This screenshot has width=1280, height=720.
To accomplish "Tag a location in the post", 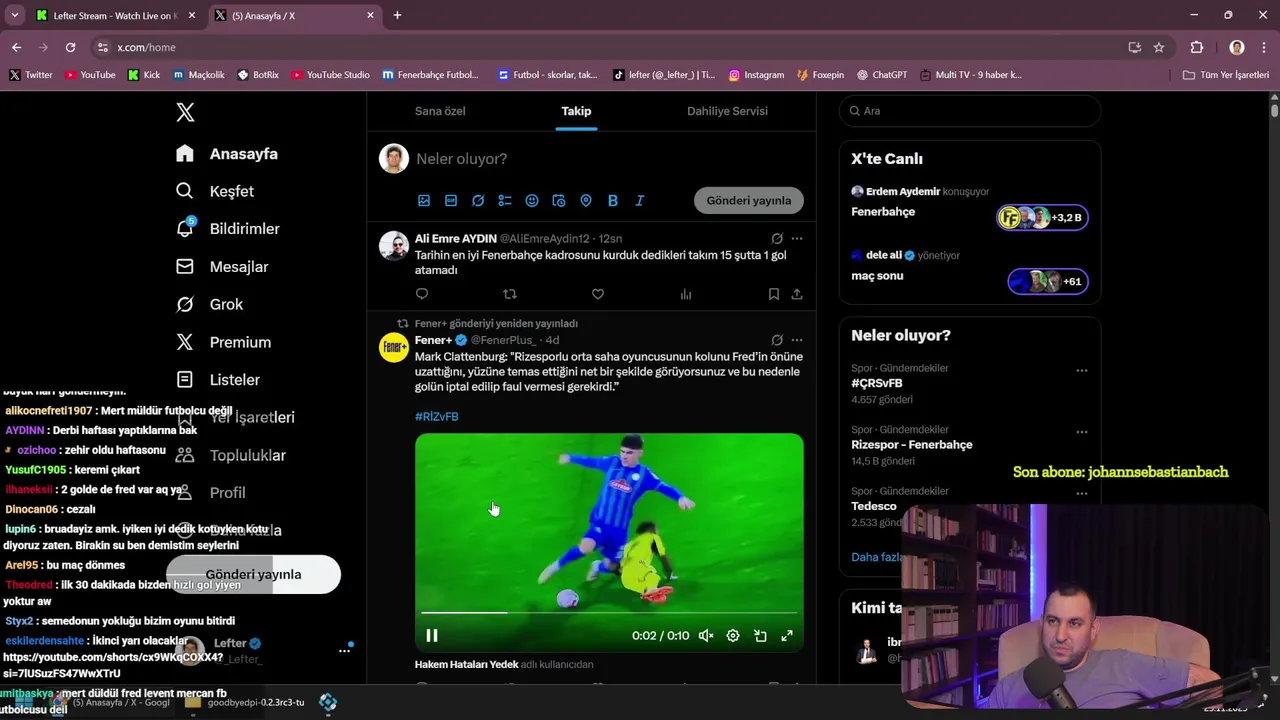I will click(586, 201).
